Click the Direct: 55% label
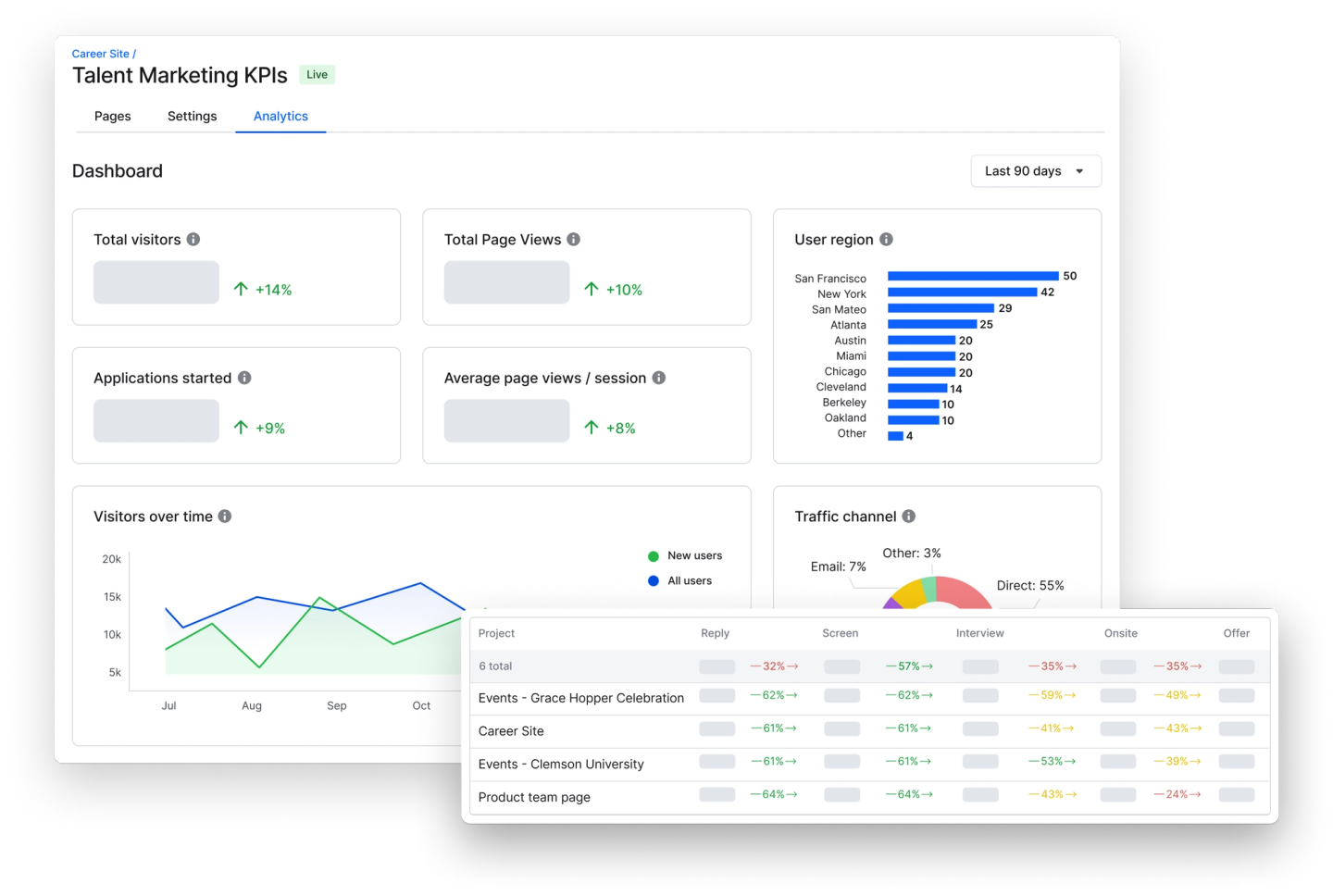This screenshot has height=896, width=1333. coord(1030,586)
